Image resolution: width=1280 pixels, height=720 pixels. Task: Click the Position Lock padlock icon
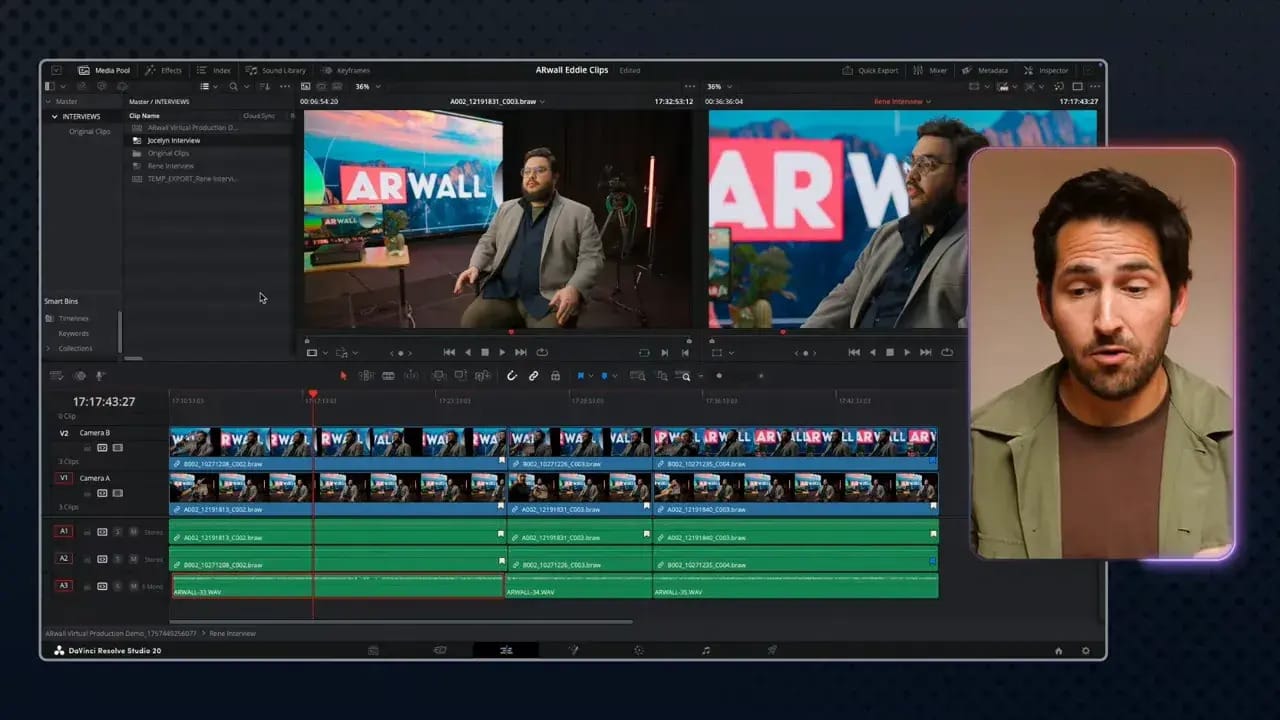click(555, 376)
